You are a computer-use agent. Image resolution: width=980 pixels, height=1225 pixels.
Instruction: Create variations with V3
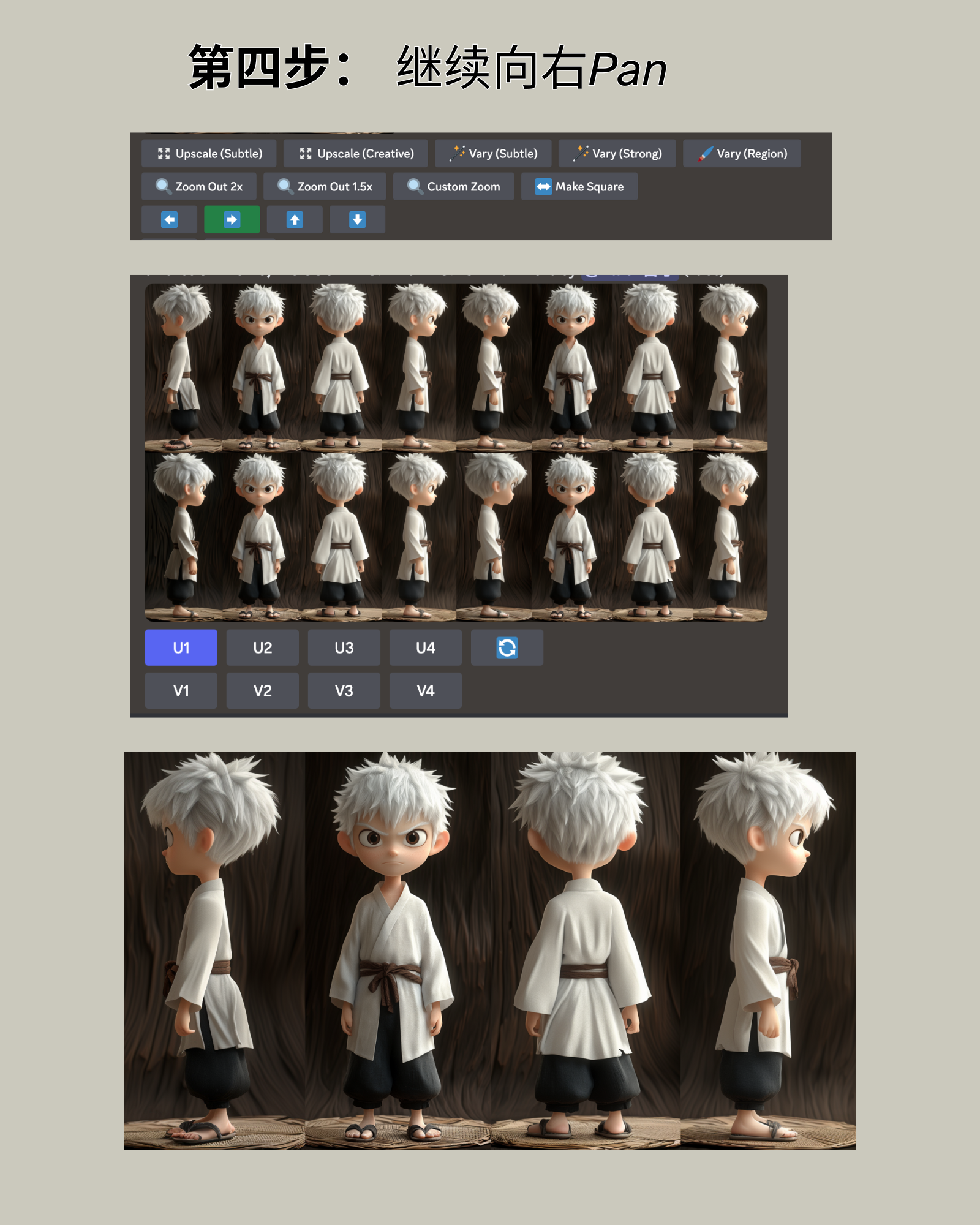tap(344, 690)
